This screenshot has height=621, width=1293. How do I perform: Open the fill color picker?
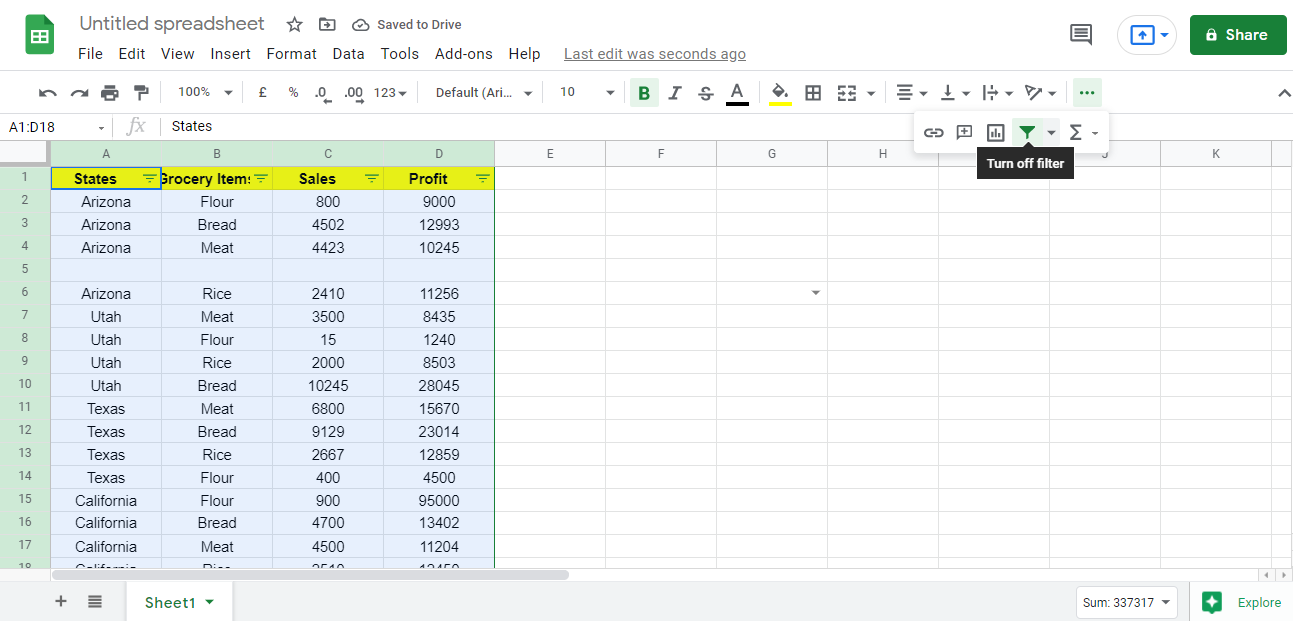tap(781, 93)
